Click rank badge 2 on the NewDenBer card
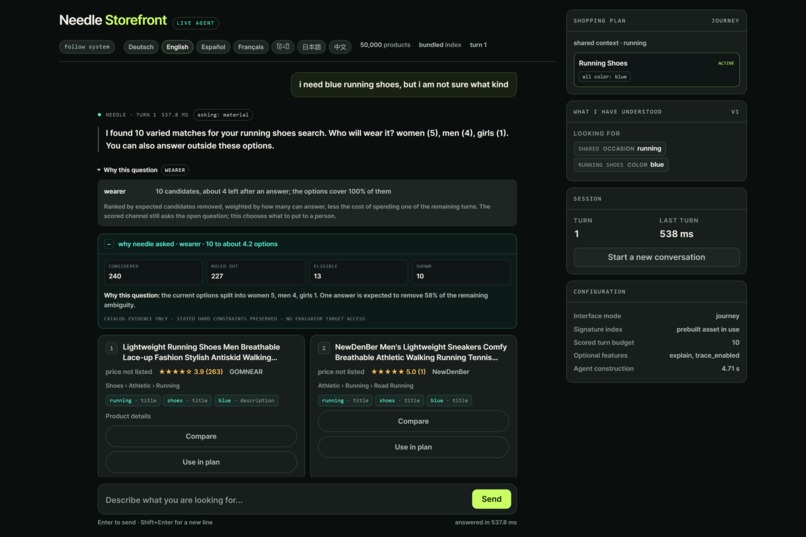 coord(324,348)
